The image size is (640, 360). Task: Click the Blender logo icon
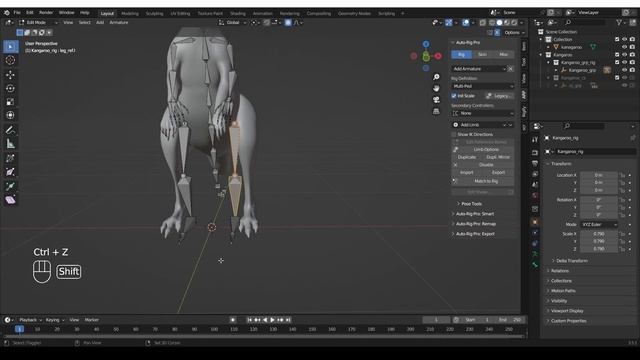click(7, 13)
